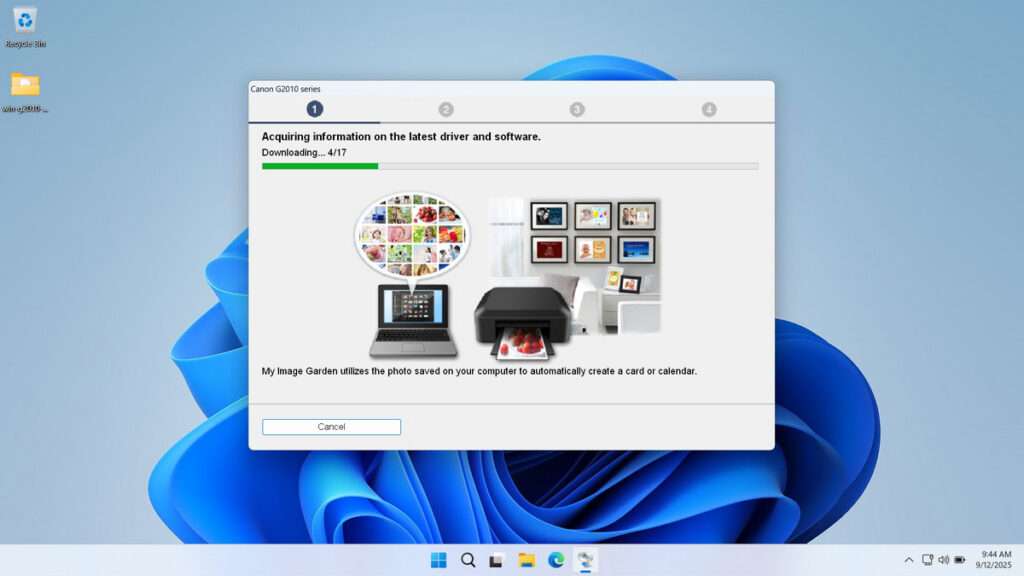Viewport: 1024px width, 576px height.
Task: Open Task View from the taskbar
Action: 496,560
